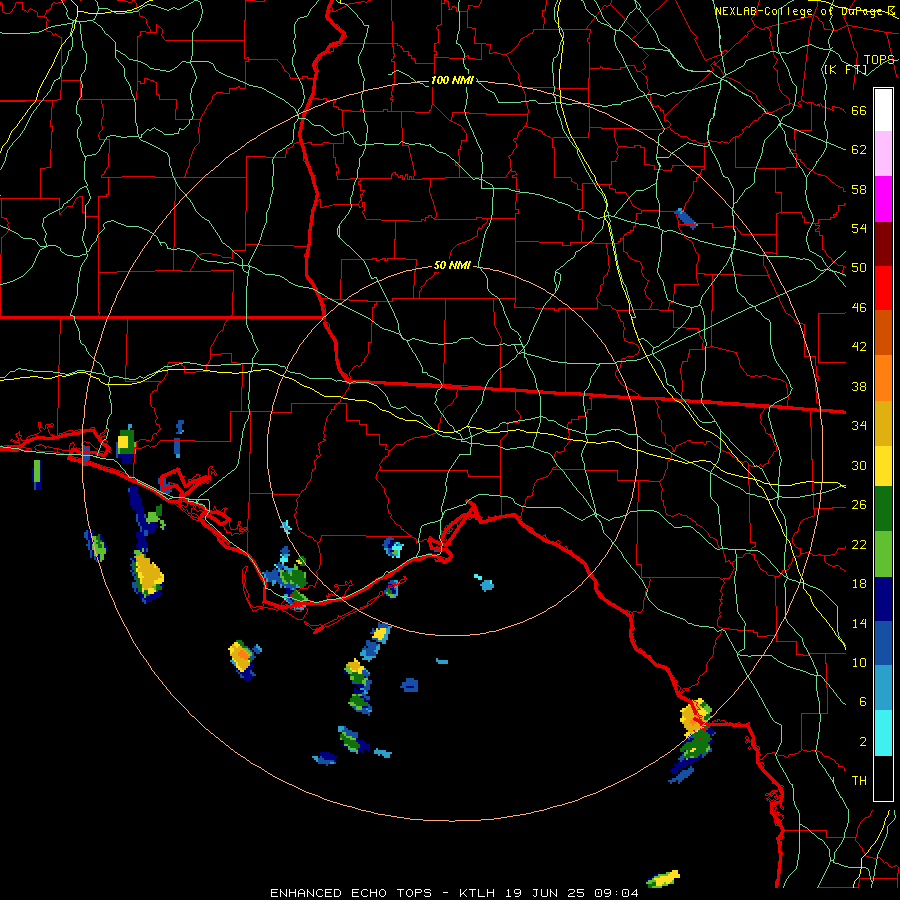Click the legend value '46'
This screenshot has width=900, height=900.
tap(859, 308)
